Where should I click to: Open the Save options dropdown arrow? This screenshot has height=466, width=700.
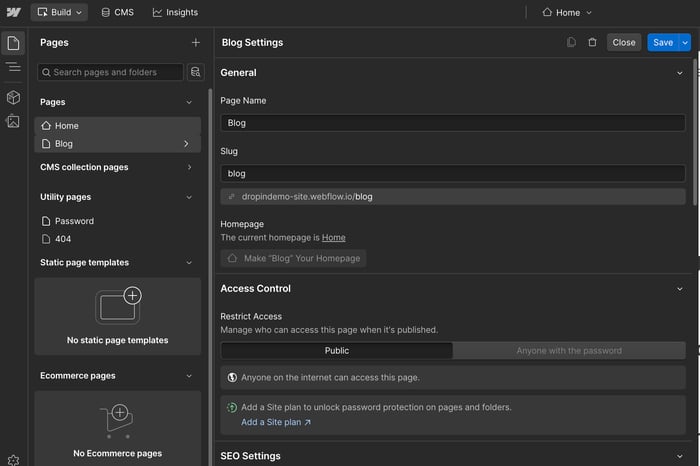(685, 42)
